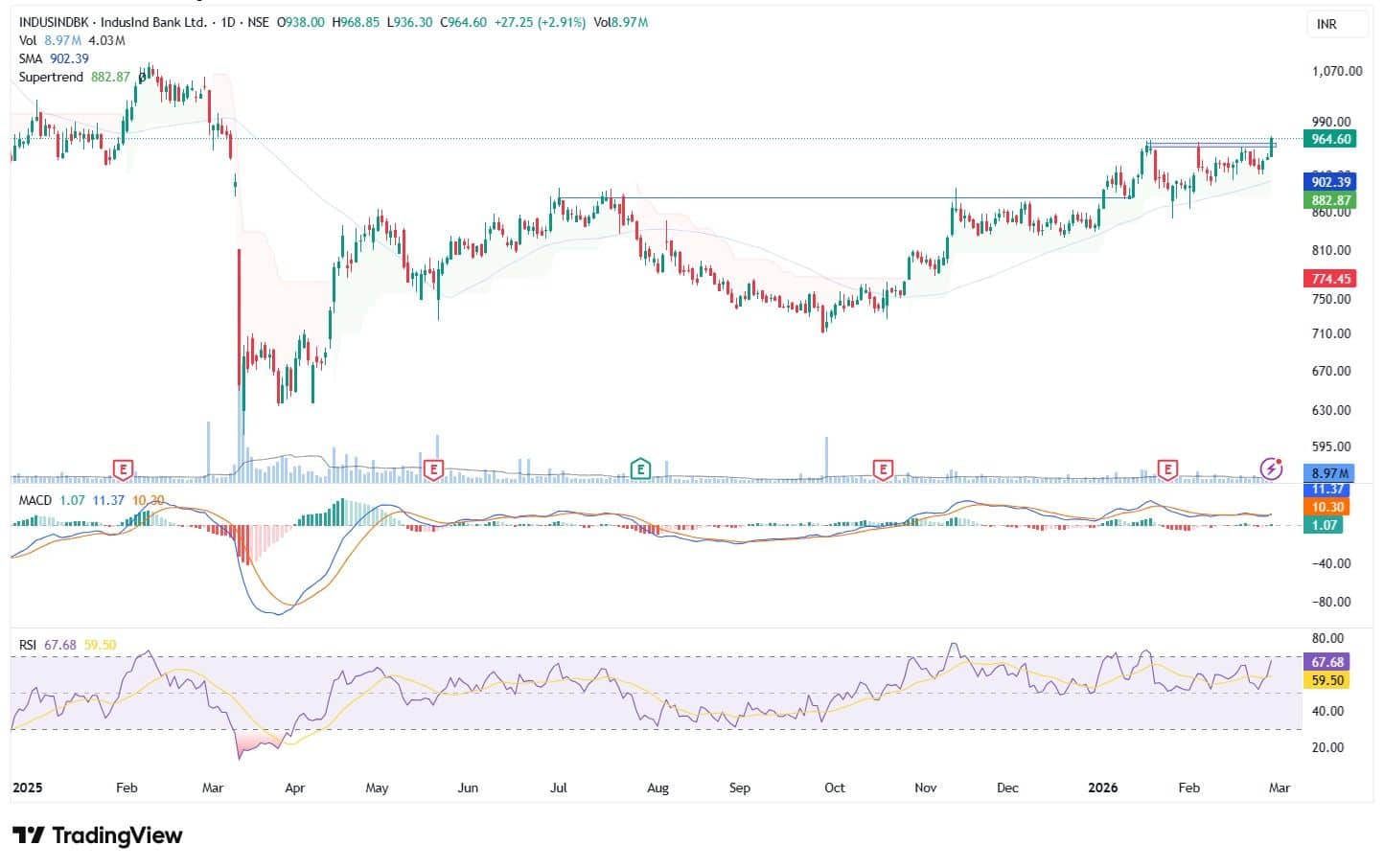
Task: Open the green earnings marker near late July
Action: point(641,469)
